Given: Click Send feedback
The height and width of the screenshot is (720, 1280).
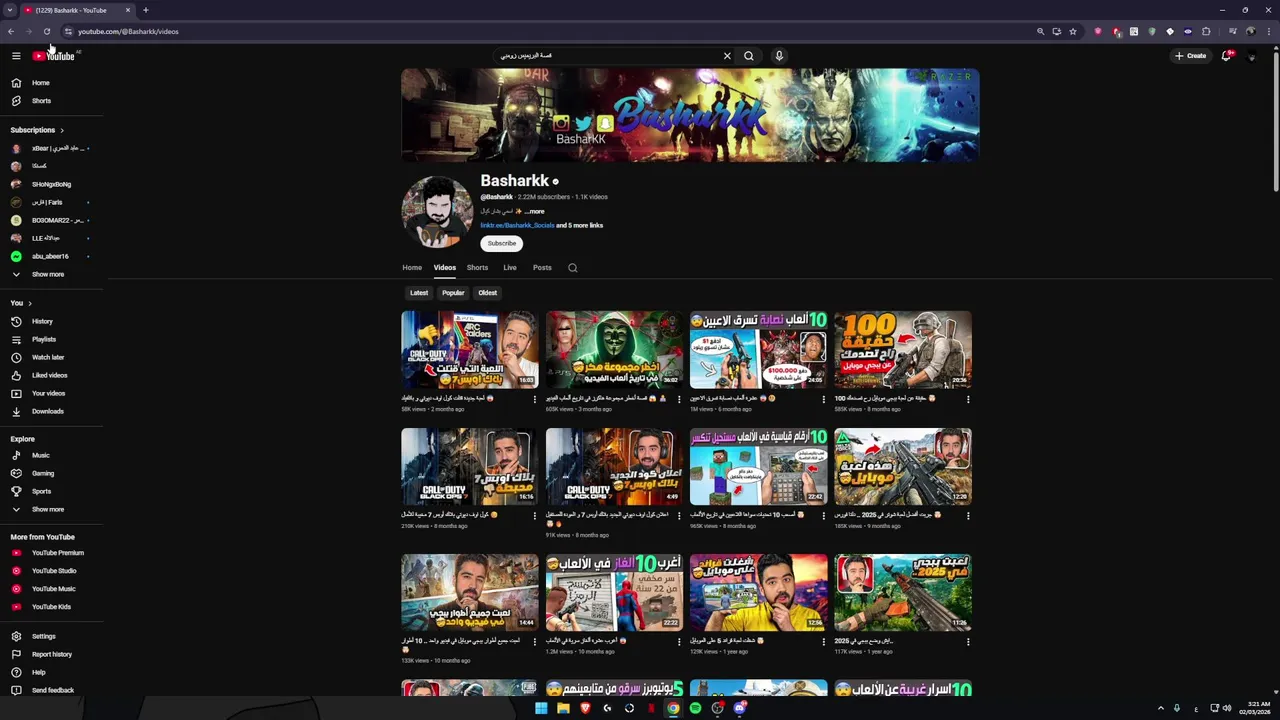Looking at the screenshot, I should pyautogui.click(x=52, y=690).
